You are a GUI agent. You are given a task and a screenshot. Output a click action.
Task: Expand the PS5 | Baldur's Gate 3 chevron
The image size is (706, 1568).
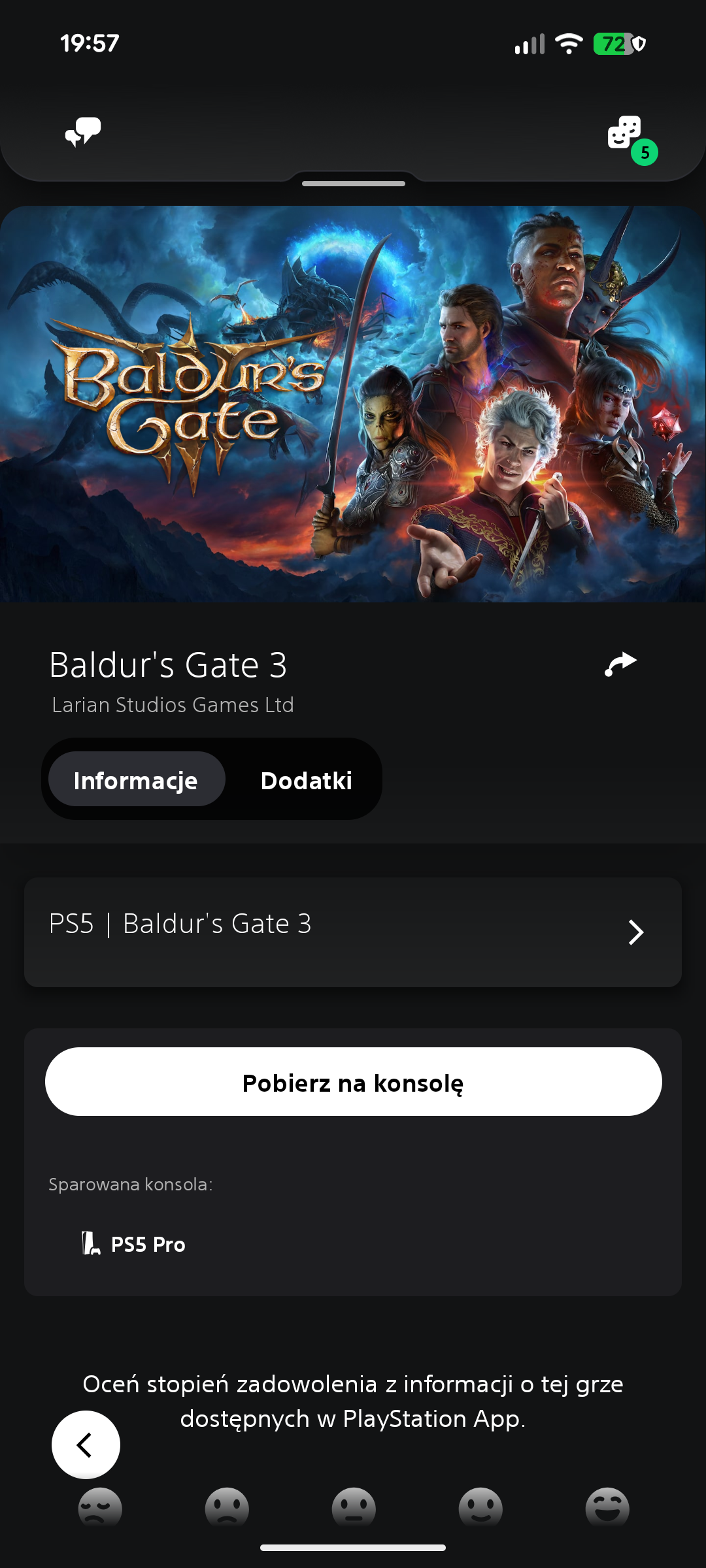pos(636,932)
